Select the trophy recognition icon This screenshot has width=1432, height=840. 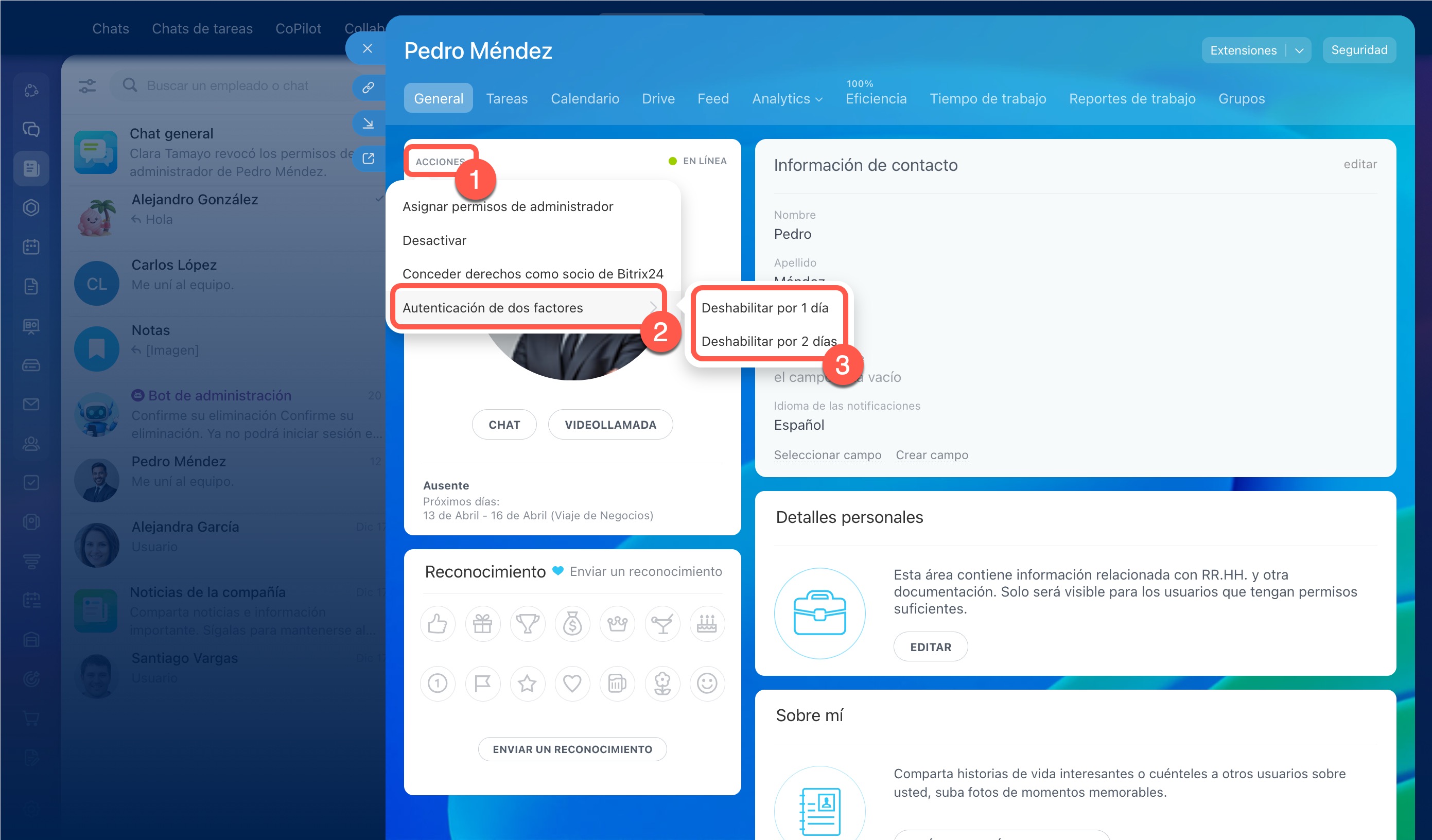pyautogui.click(x=527, y=624)
